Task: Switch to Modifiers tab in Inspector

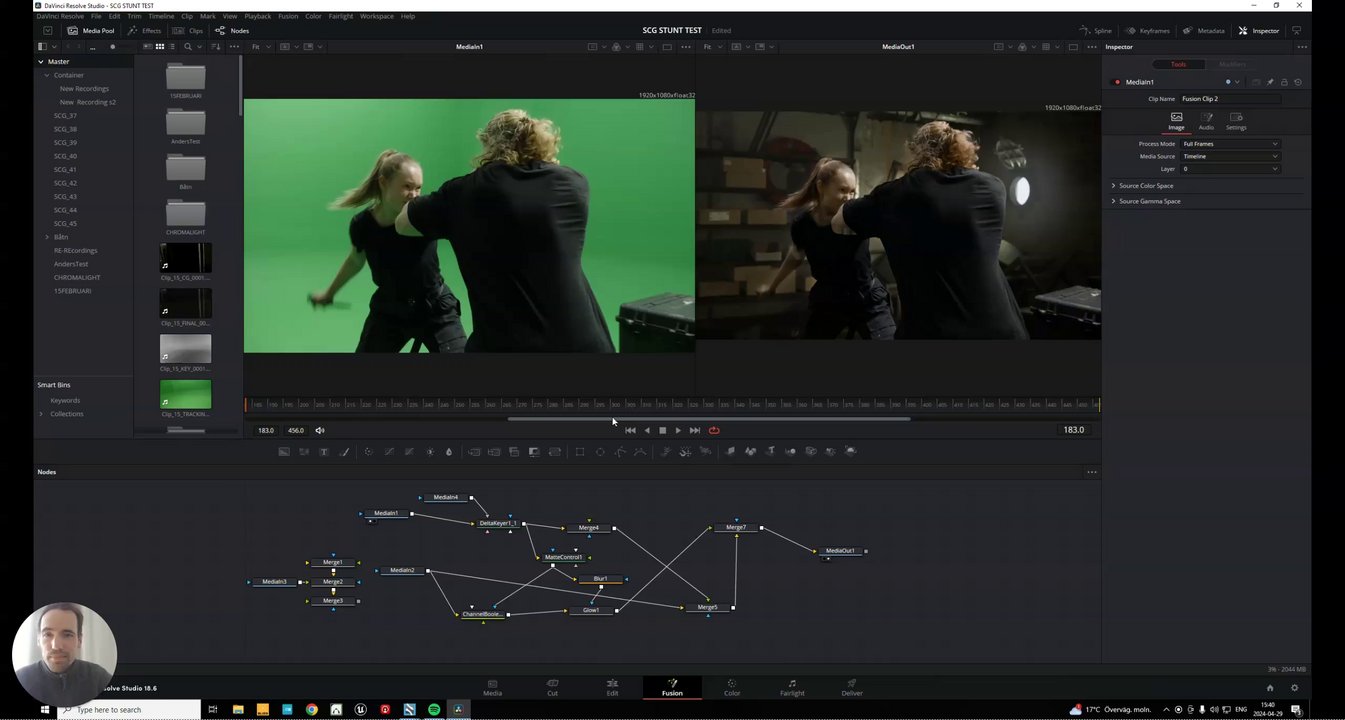Action: tap(1232, 64)
